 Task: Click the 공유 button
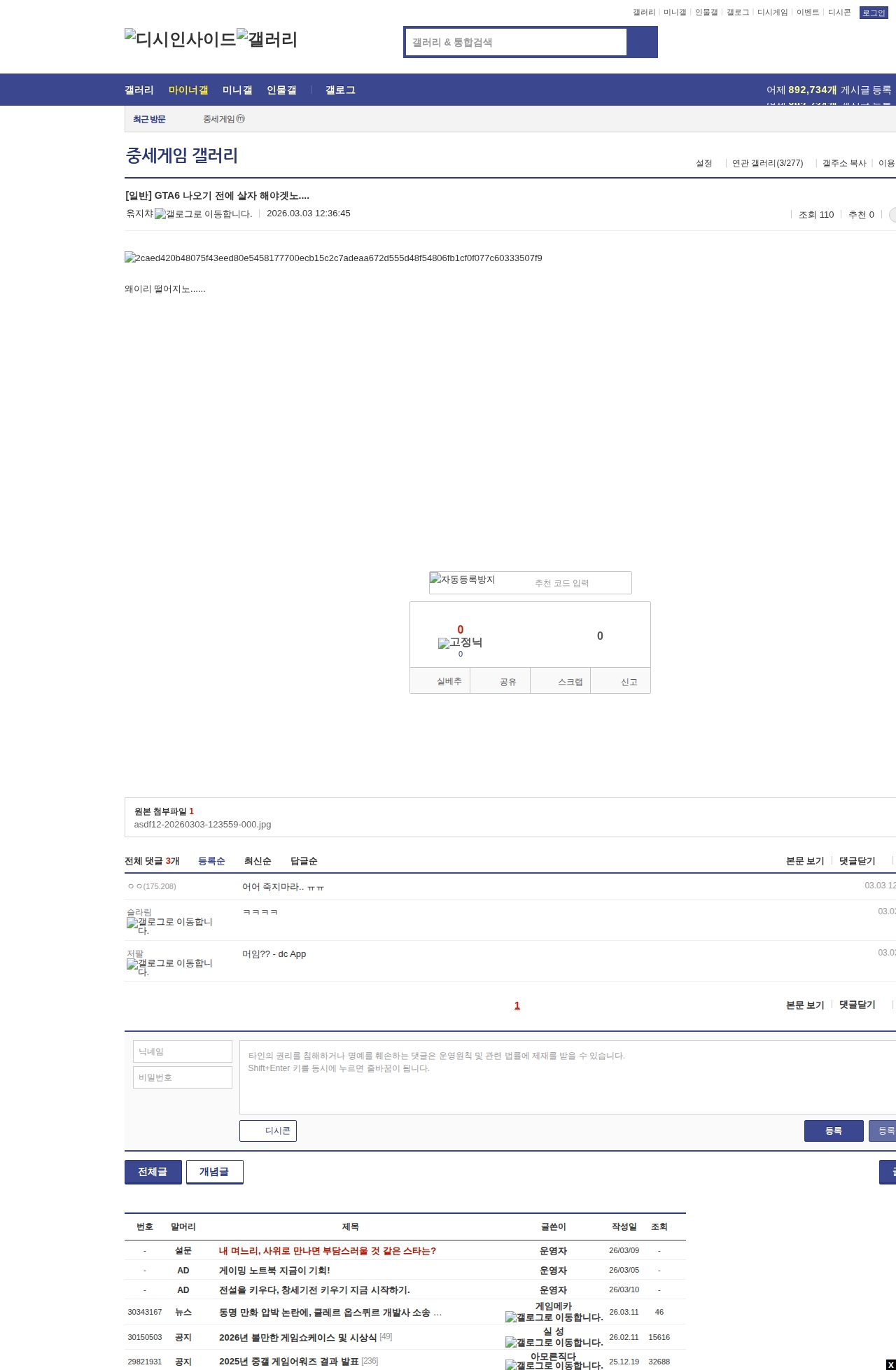(500, 681)
